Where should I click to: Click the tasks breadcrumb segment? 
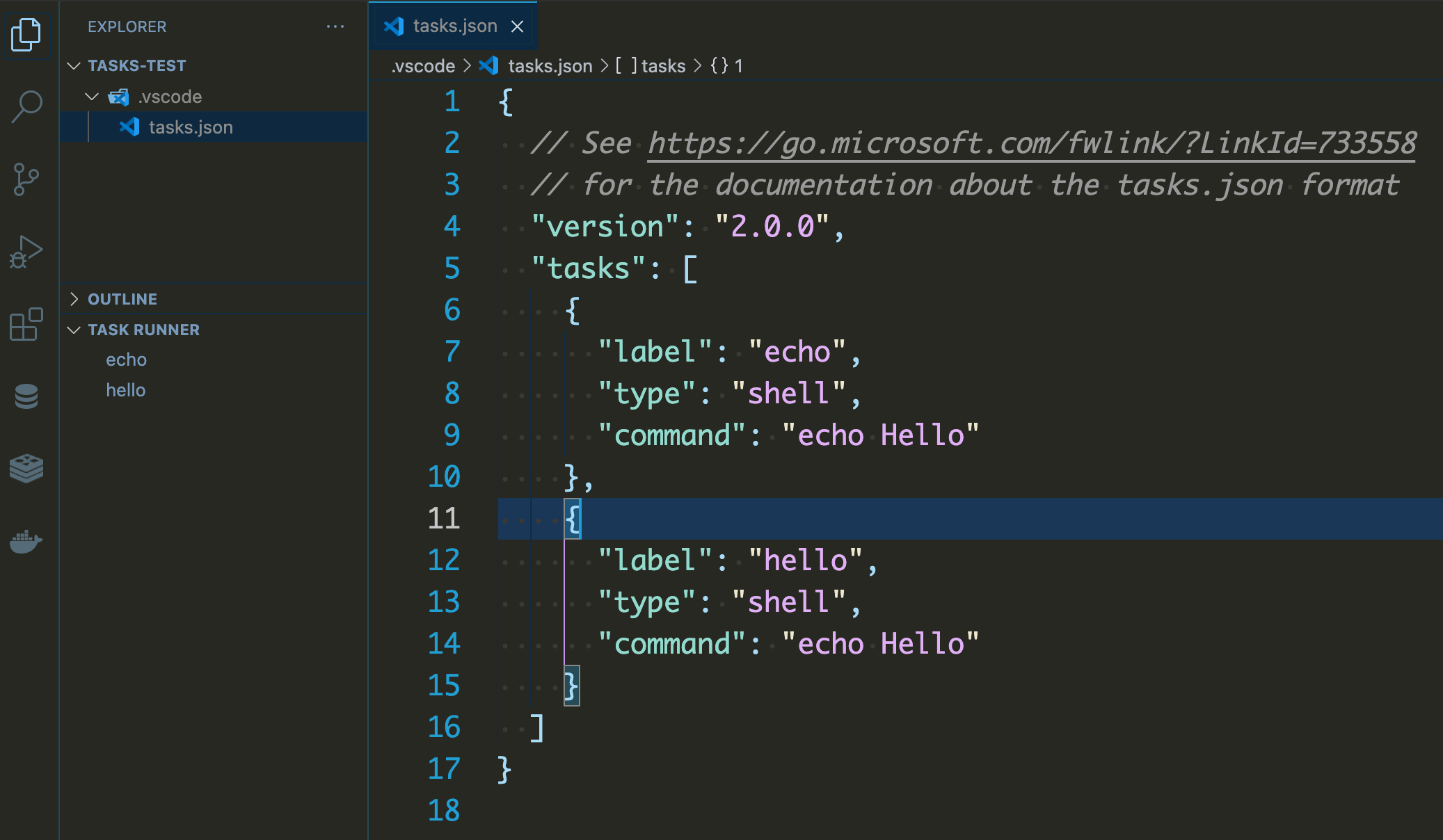click(662, 66)
